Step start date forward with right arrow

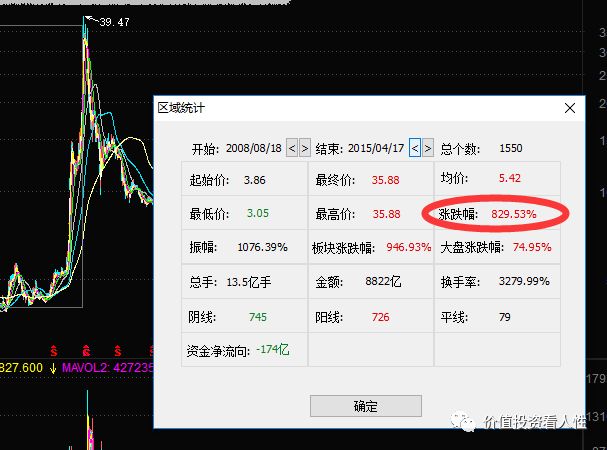coord(305,148)
